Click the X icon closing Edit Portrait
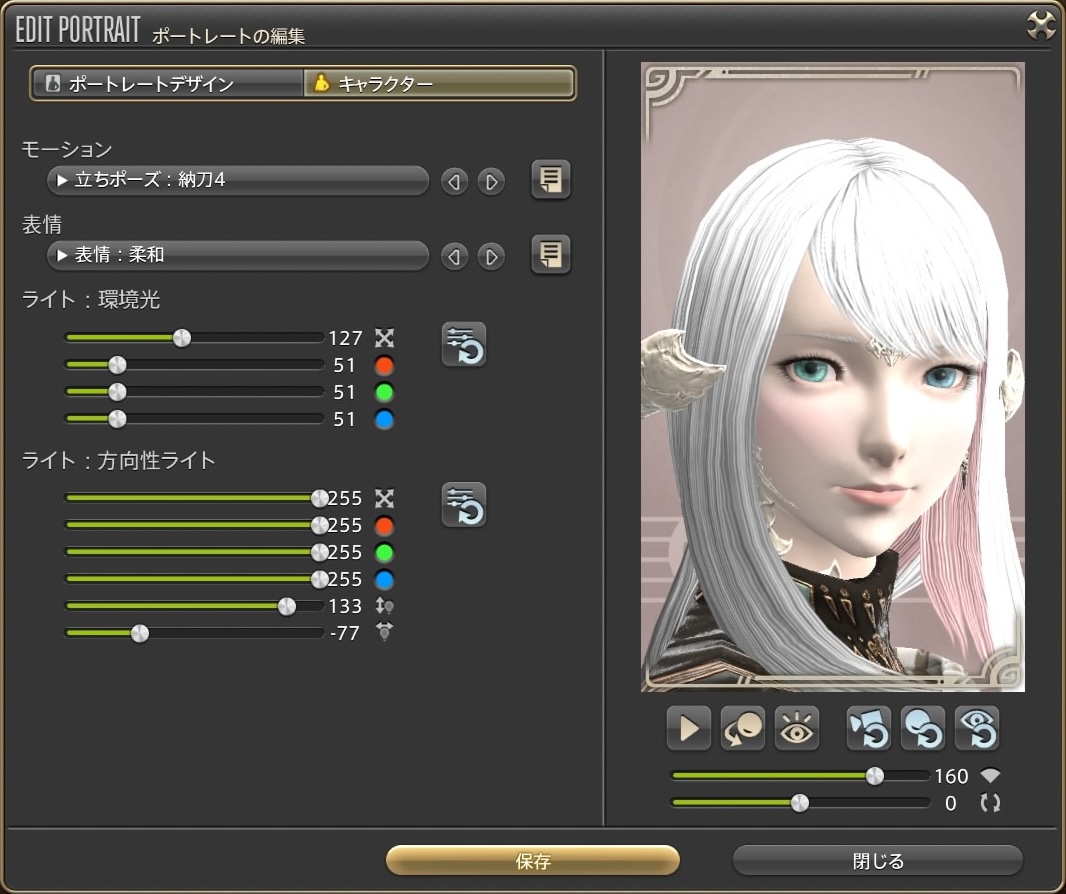The image size is (1066, 894). [1041, 26]
